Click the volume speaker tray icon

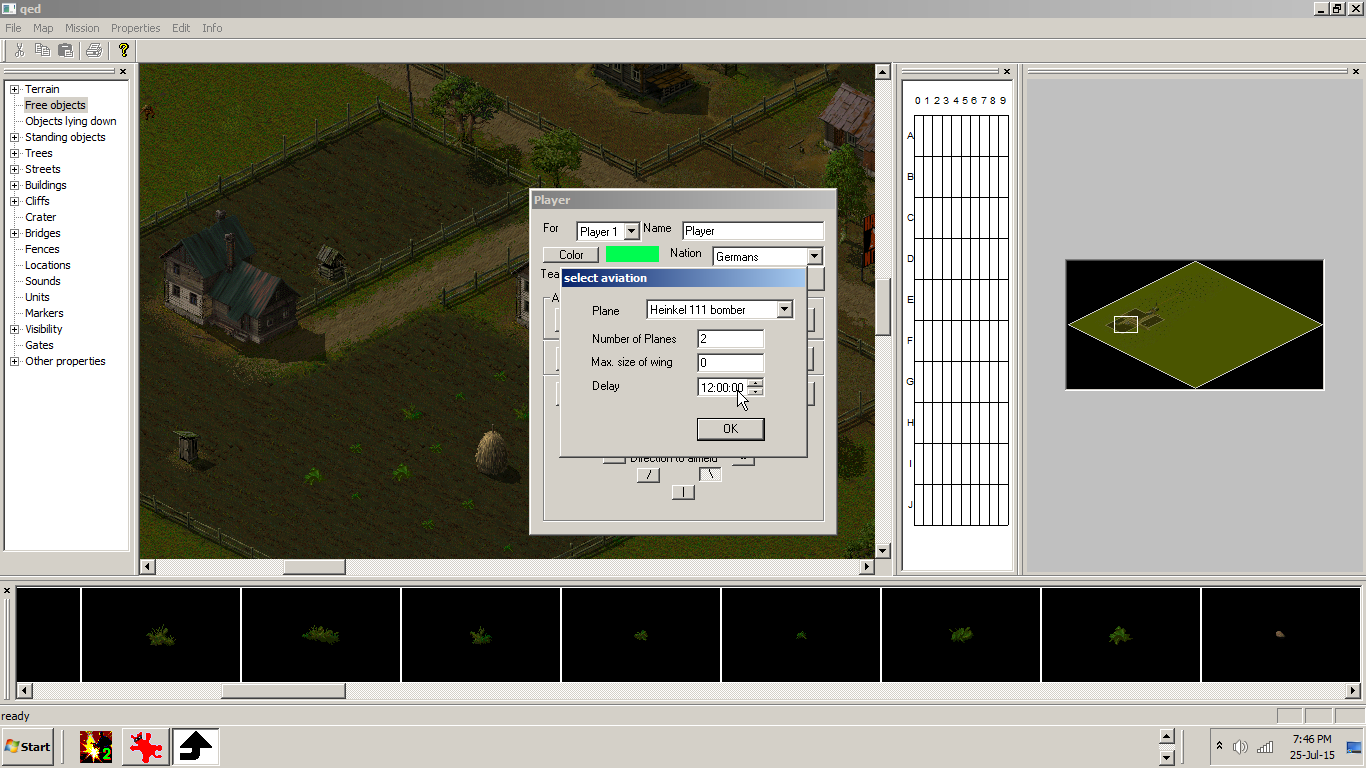(x=1241, y=747)
